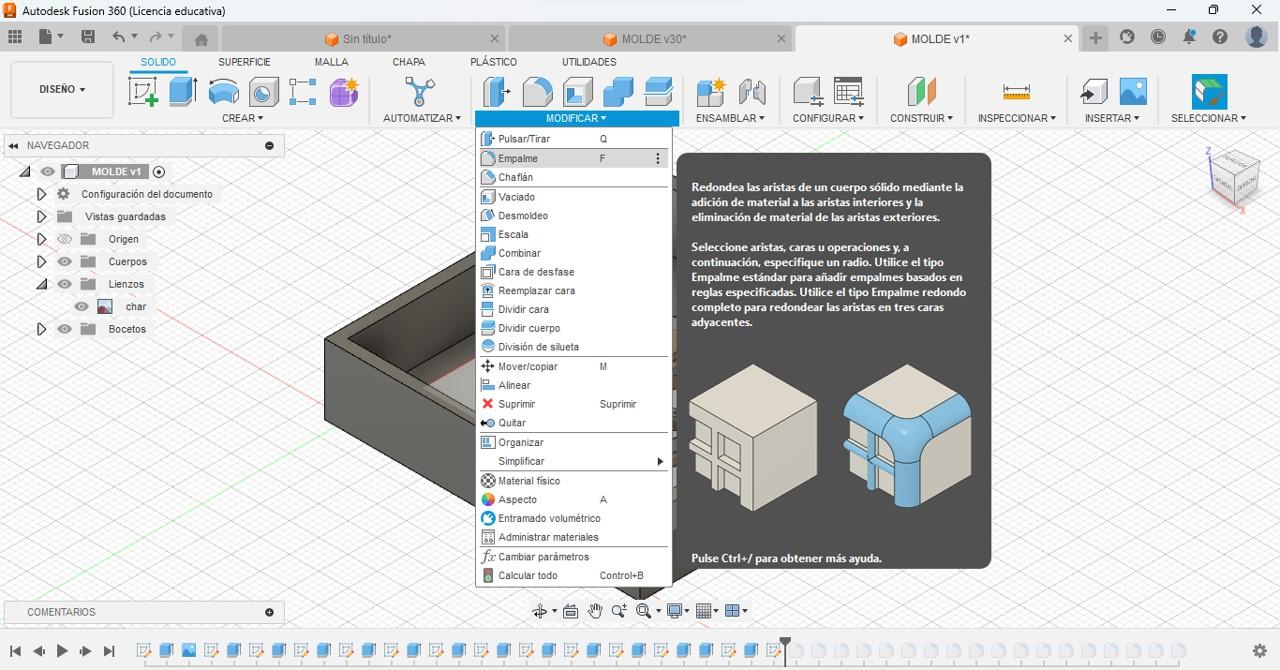The image size is (1280, 670).
Task: Open the CONSTRUIR dropdown menu
Action: [x=922, y=118]
